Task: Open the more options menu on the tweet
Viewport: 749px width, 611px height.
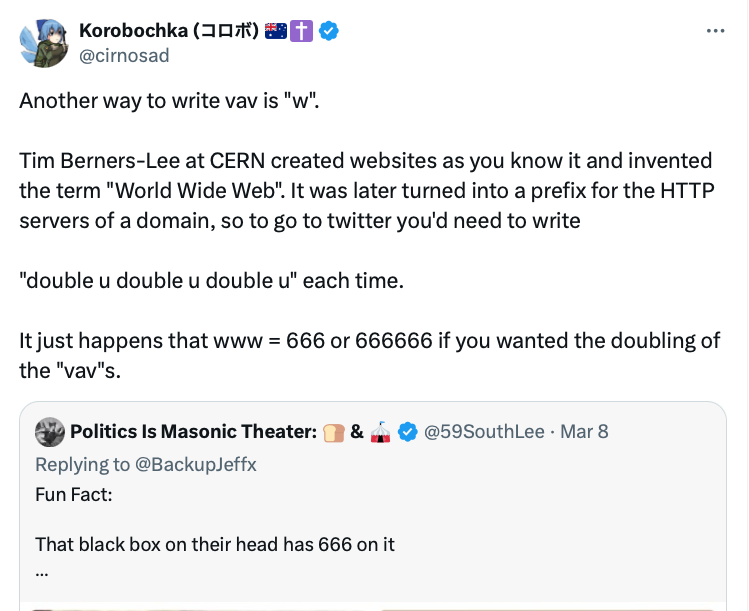Action: pos(715,31)
